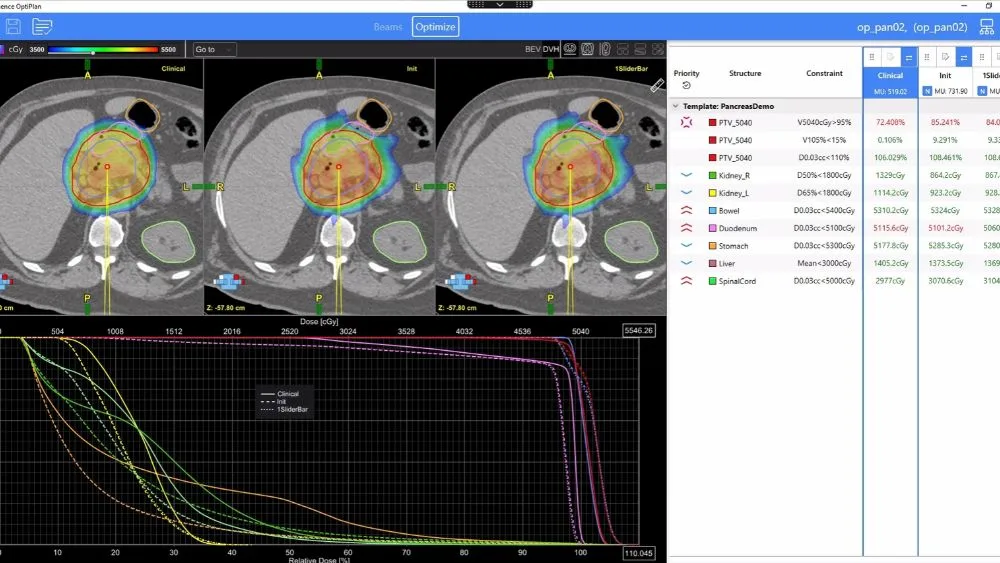Click the red PTV_5040 swatch on V5040cGy row

(712, 122)
